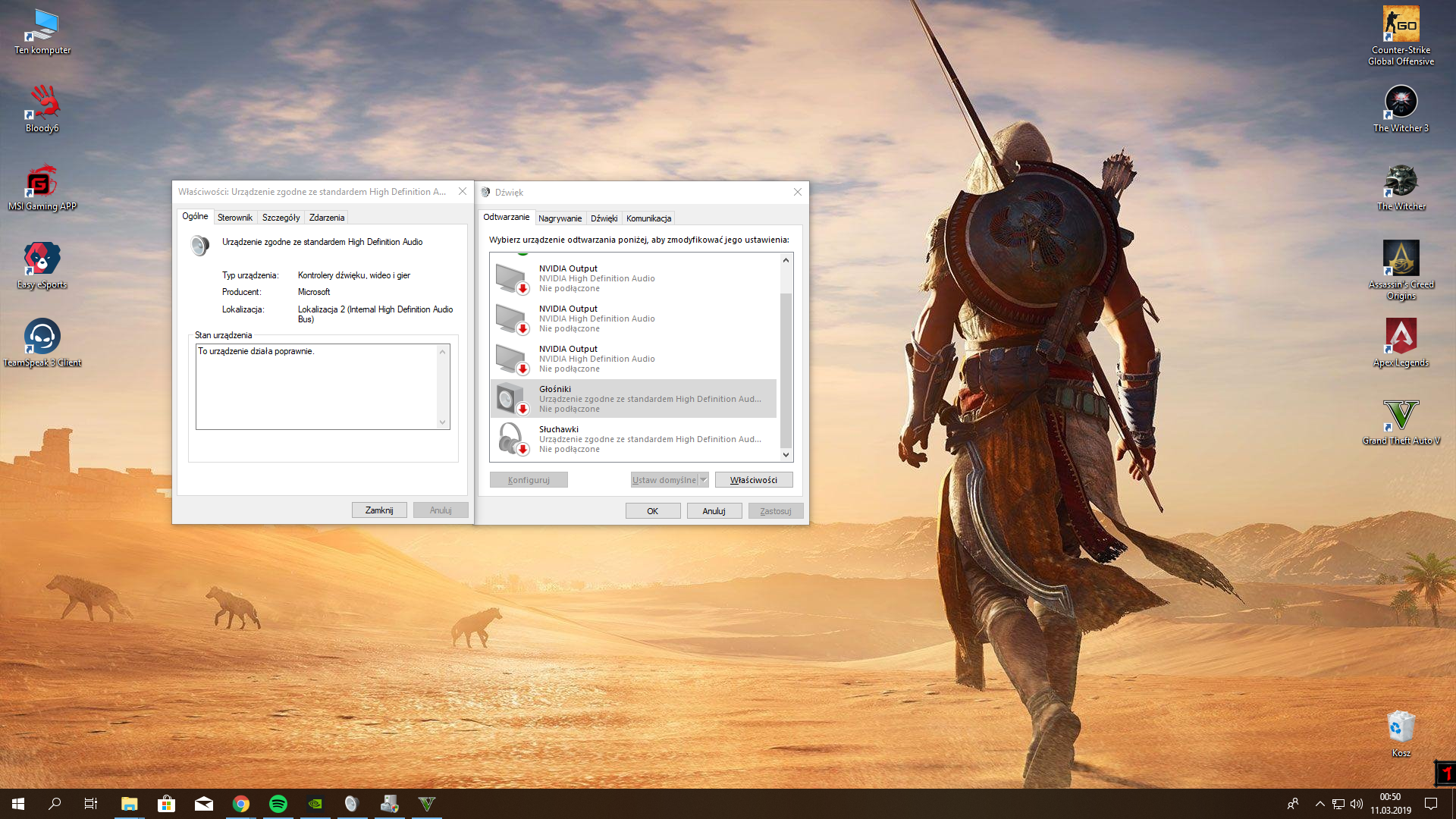The width and height of the screenshot is (1456, 819).
Task: Open the Ten komputer desktop icon
Action: [x=42, y=32]
